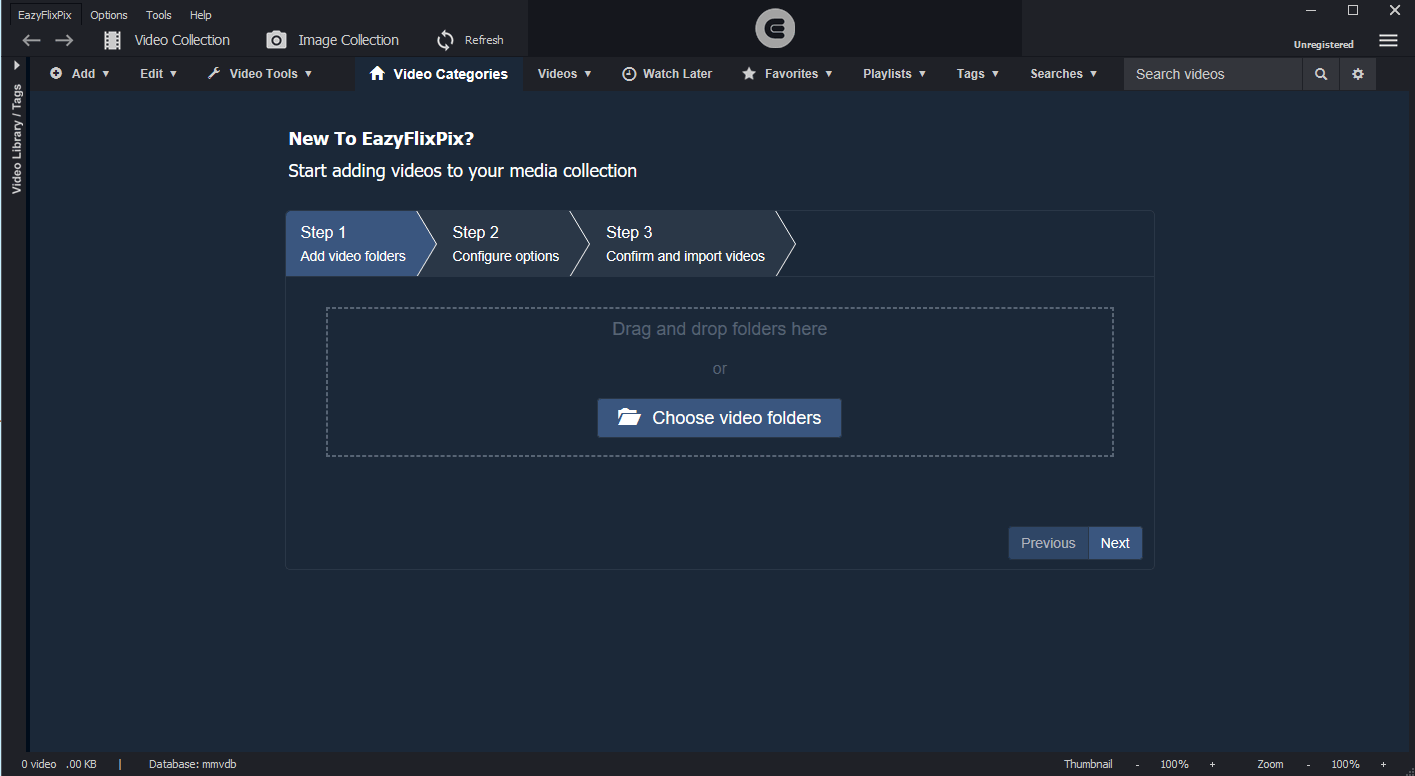Select Step 3 Confirm and import videos
This screenshot has width=1415, height=776.
point(685,244)
